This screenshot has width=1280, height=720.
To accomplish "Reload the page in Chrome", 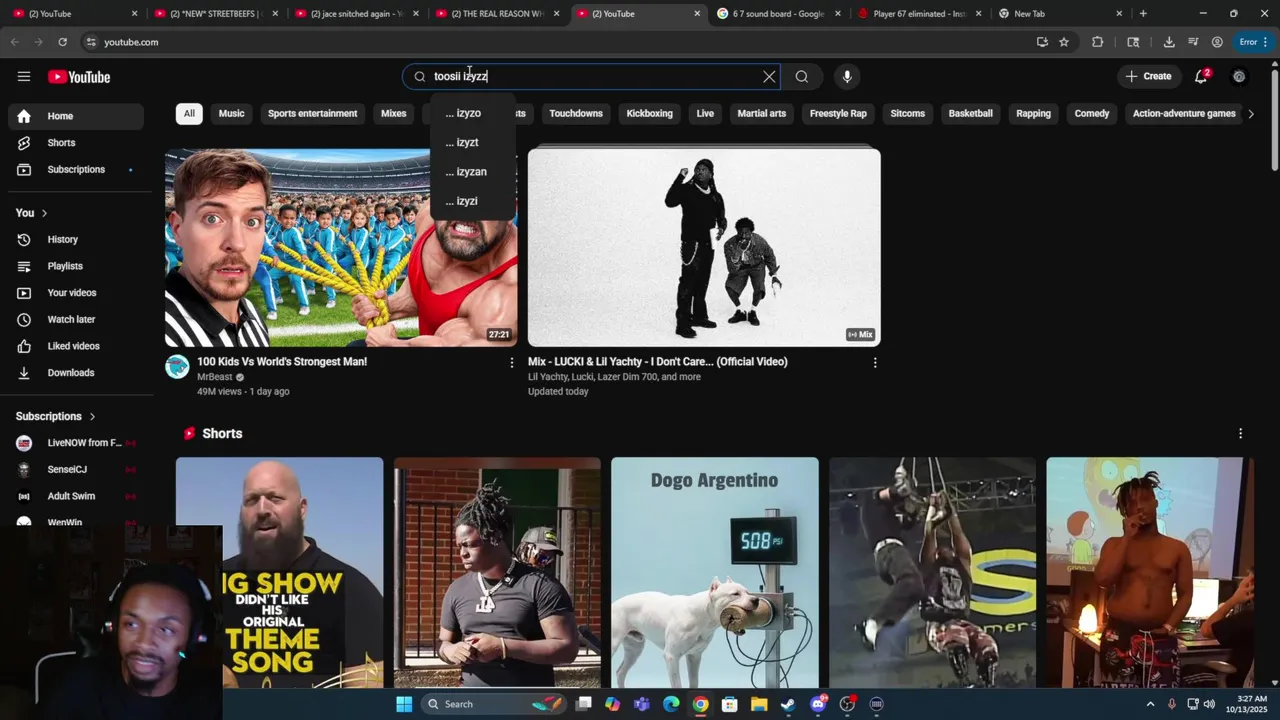I will click(62, 42).
